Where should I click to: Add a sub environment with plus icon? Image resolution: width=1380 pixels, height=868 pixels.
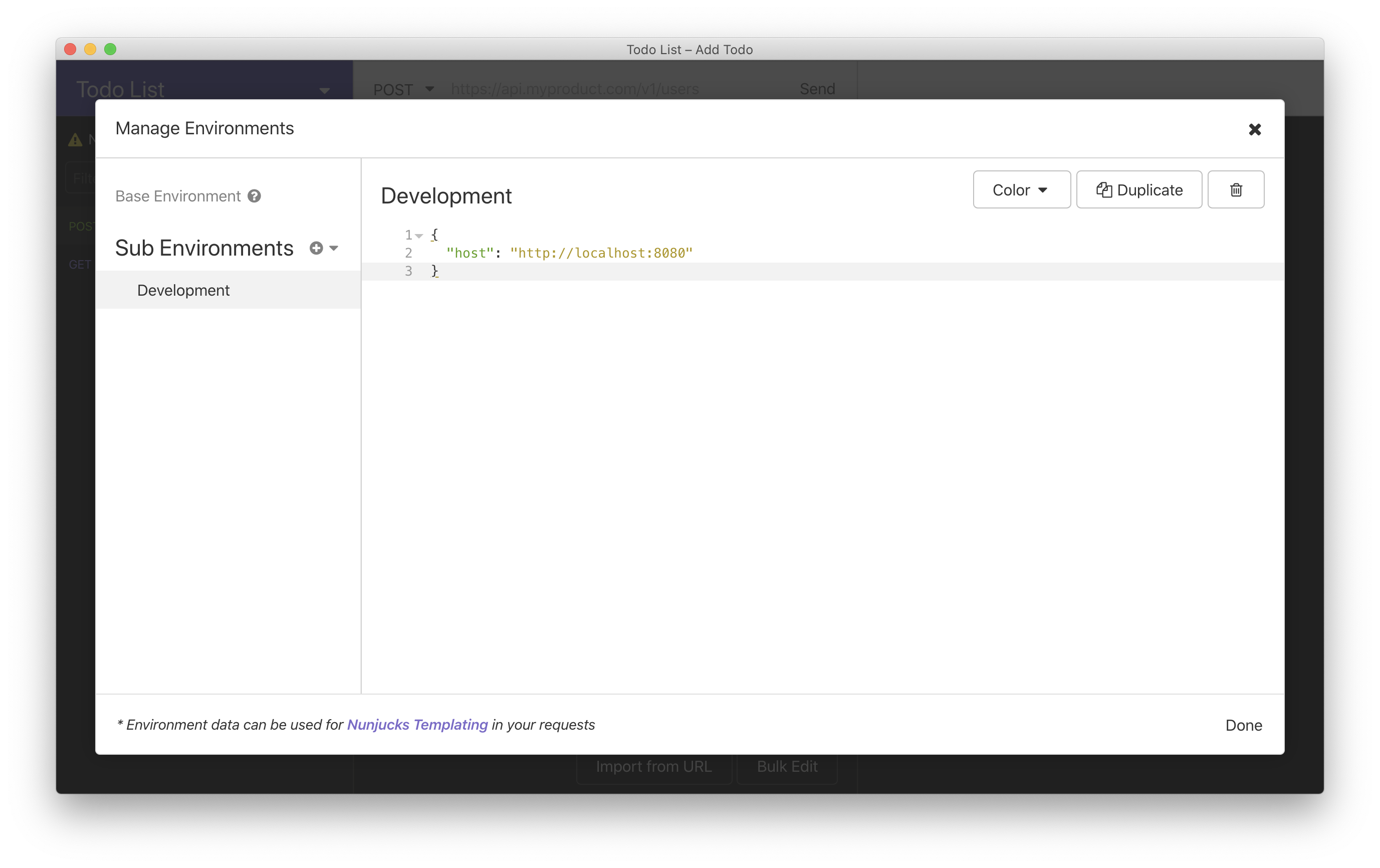point(316,248)
